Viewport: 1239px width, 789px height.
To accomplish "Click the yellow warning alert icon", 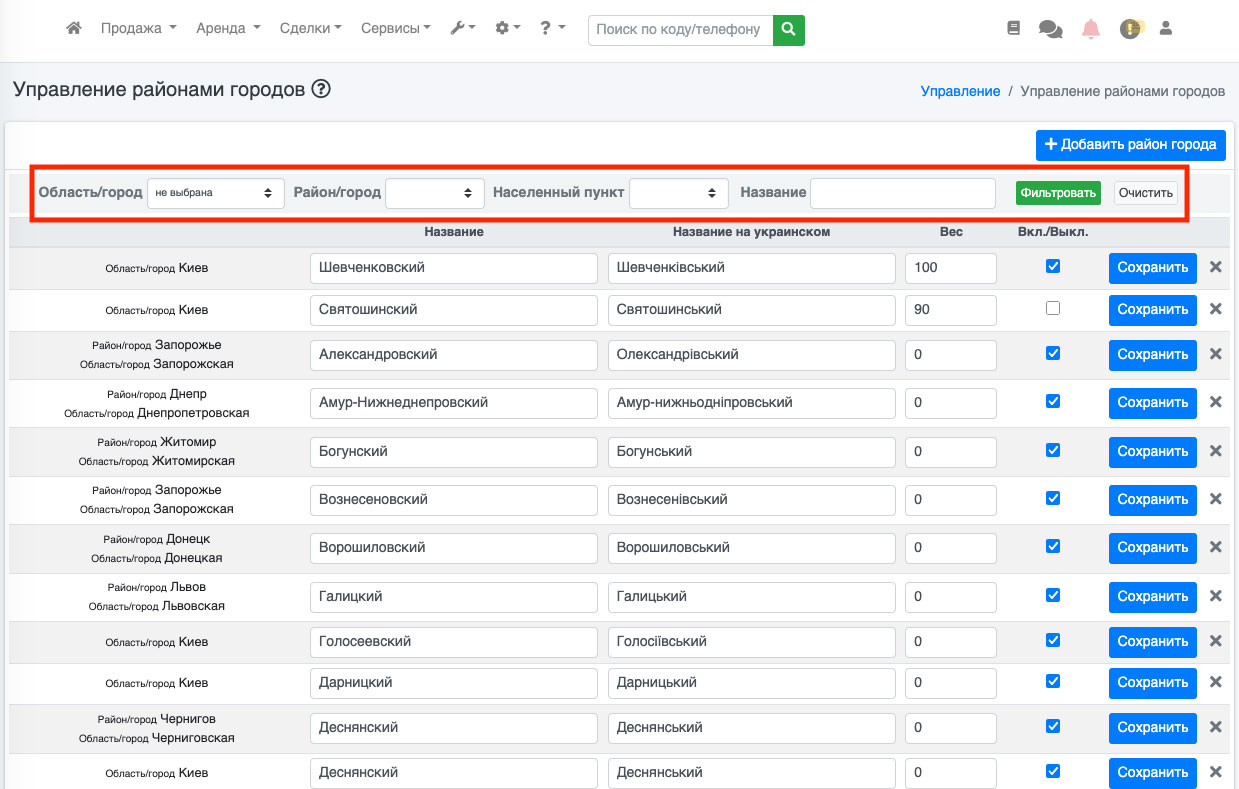I will coord(1130,29).
